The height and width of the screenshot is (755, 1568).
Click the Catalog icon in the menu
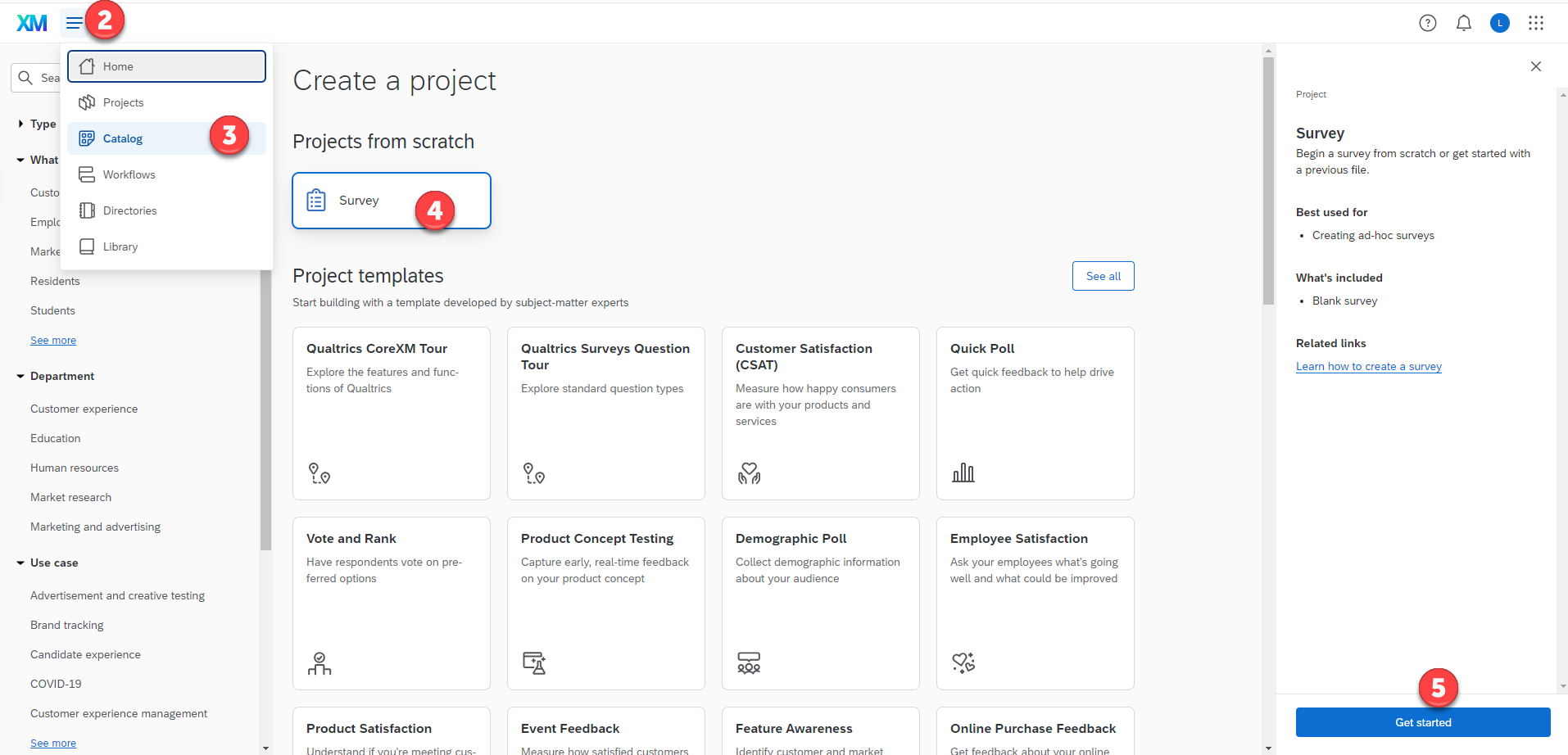coord(87,138)
